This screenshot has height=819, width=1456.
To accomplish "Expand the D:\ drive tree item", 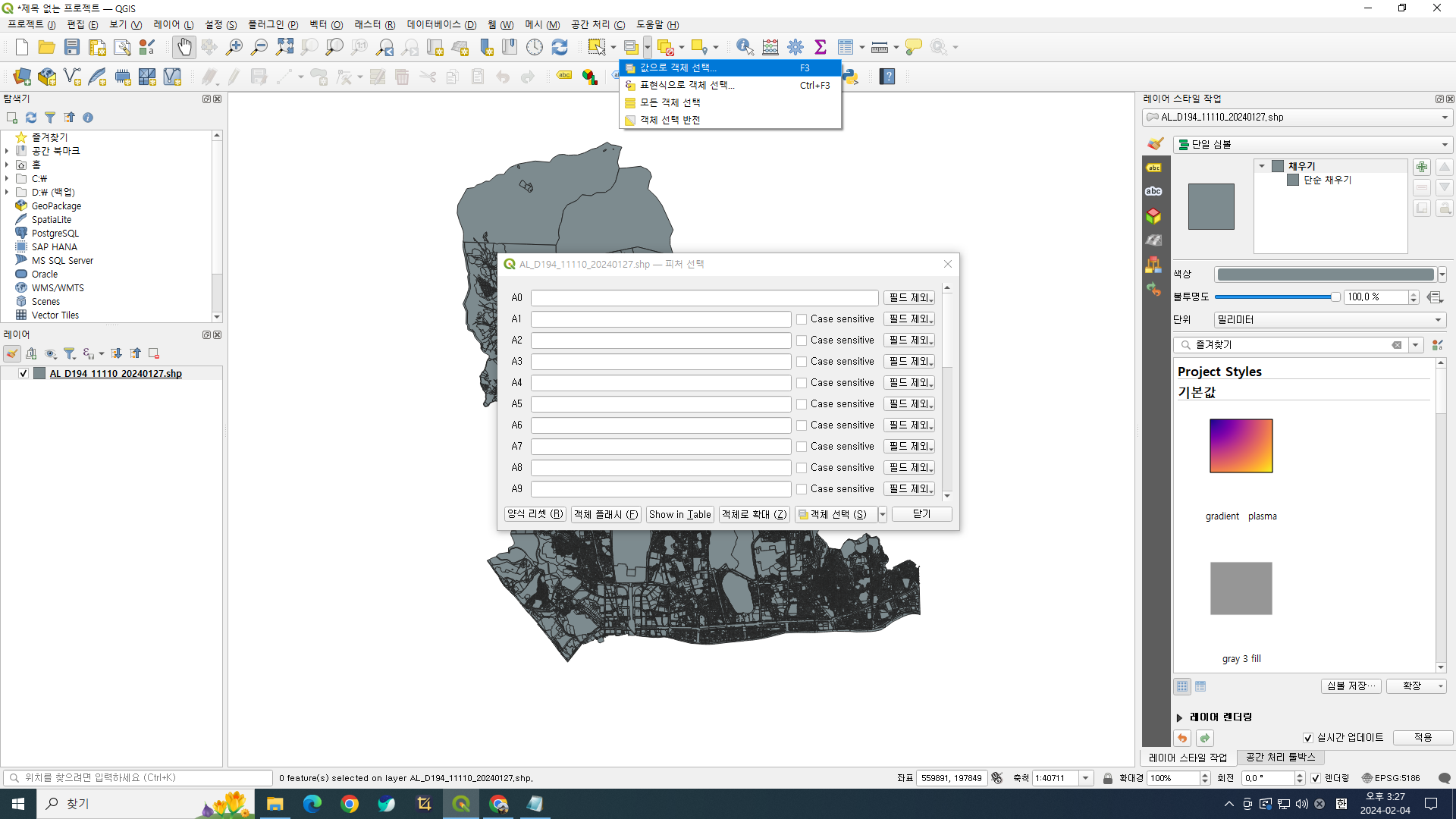I will pyautogui.click(x=7, y=192).
